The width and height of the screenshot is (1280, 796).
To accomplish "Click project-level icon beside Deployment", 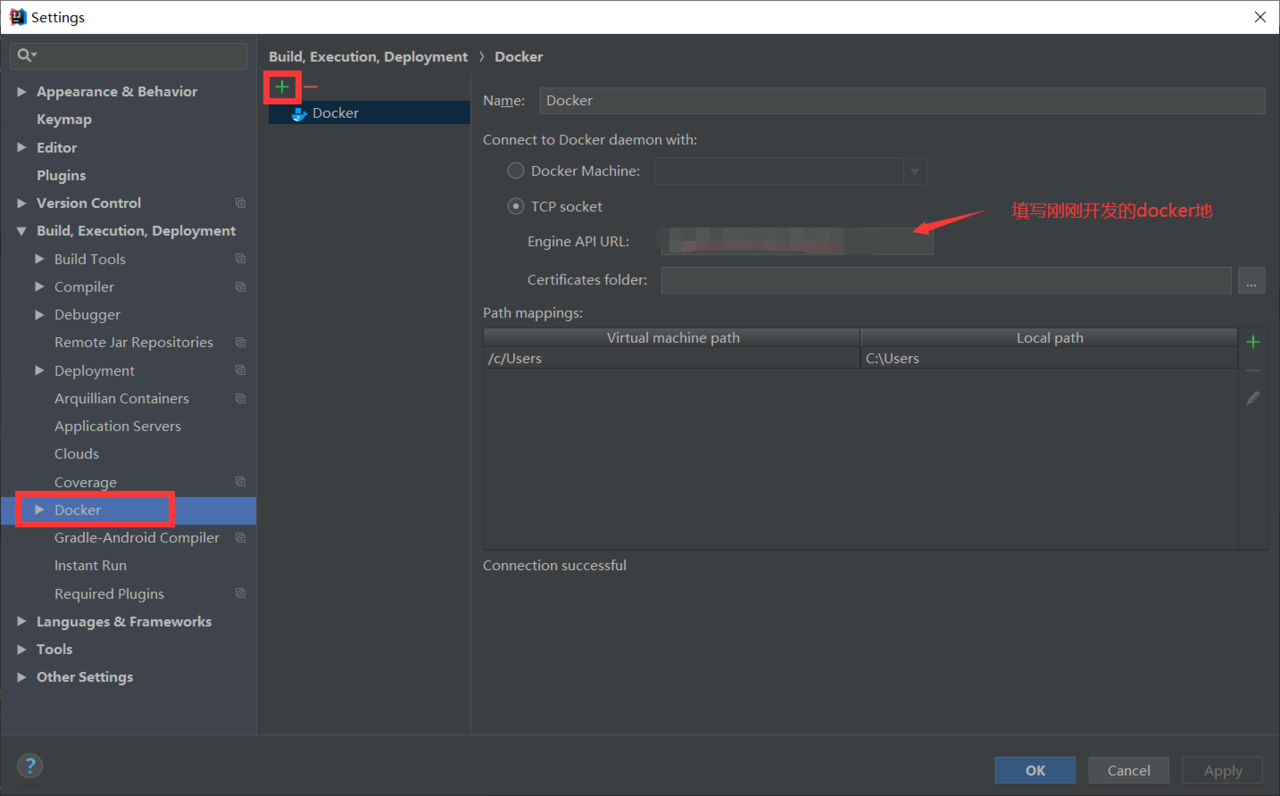I will pos(240,370).
